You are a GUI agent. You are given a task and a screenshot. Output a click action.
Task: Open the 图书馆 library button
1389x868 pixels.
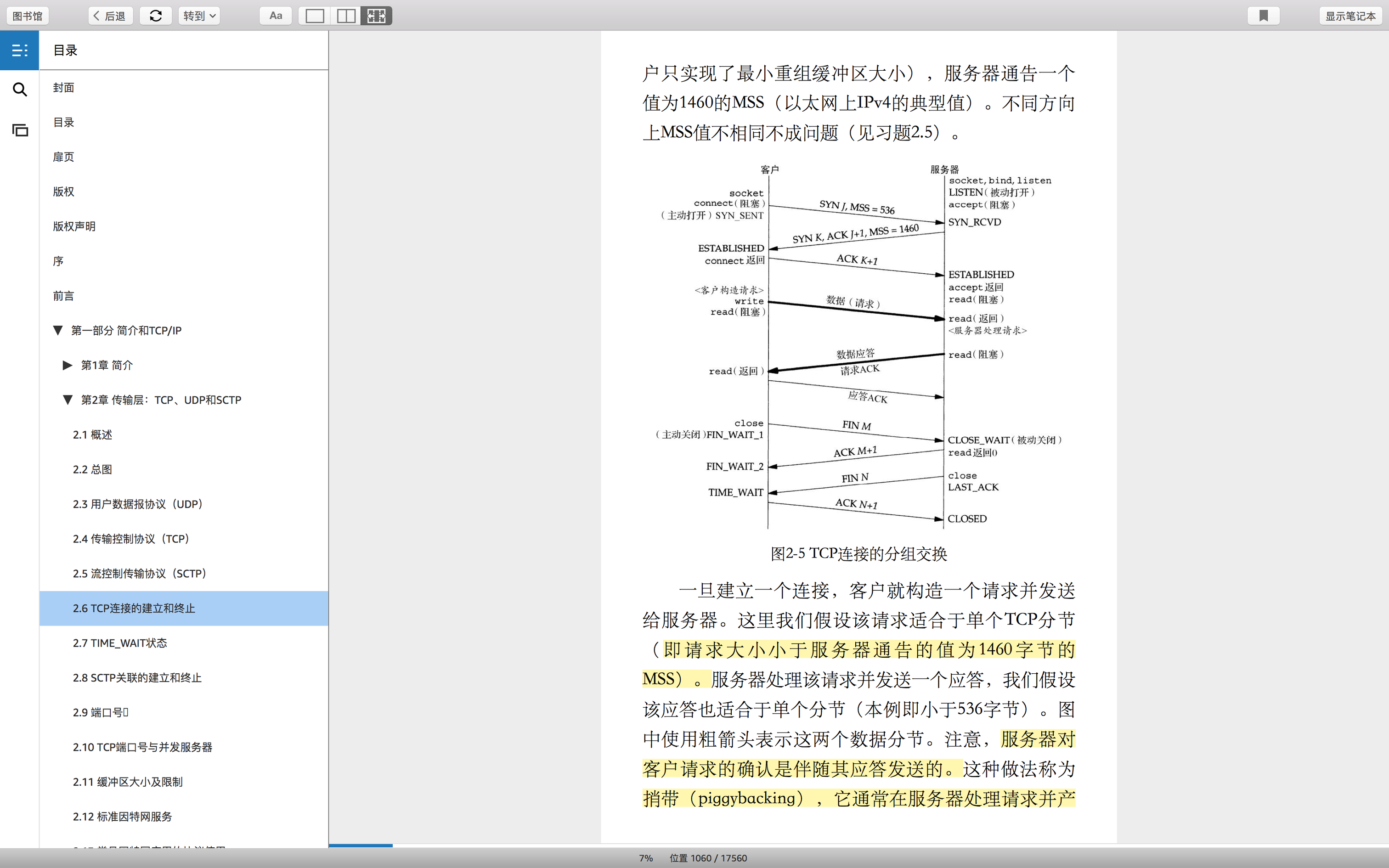tap(28, 16)
